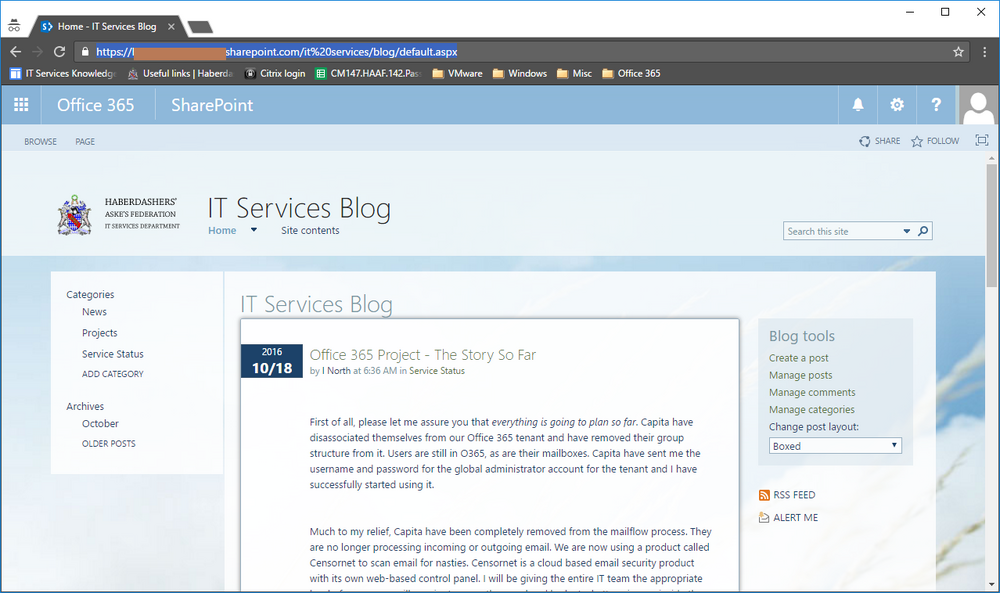Open the Windows bookmarks folder
The image size is (1000, 593).
(x=520, y=73)
